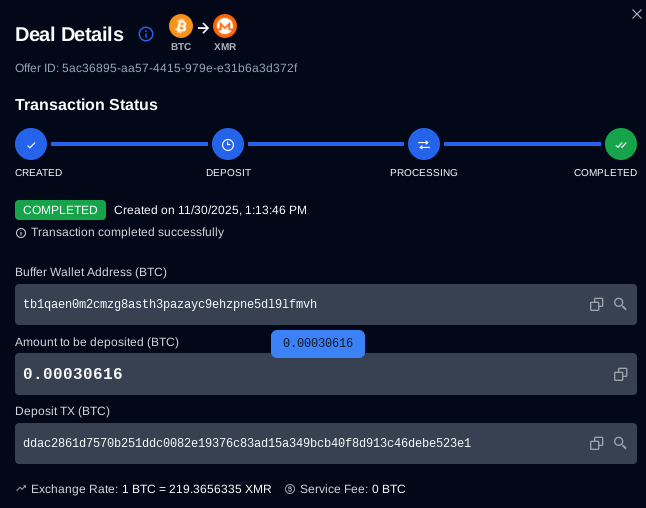Image resolution: width=646 pixels, height=508 pixels.
Task: Click the Processing step swap icon
Action: pyautogui.click(x=424, y=145)
